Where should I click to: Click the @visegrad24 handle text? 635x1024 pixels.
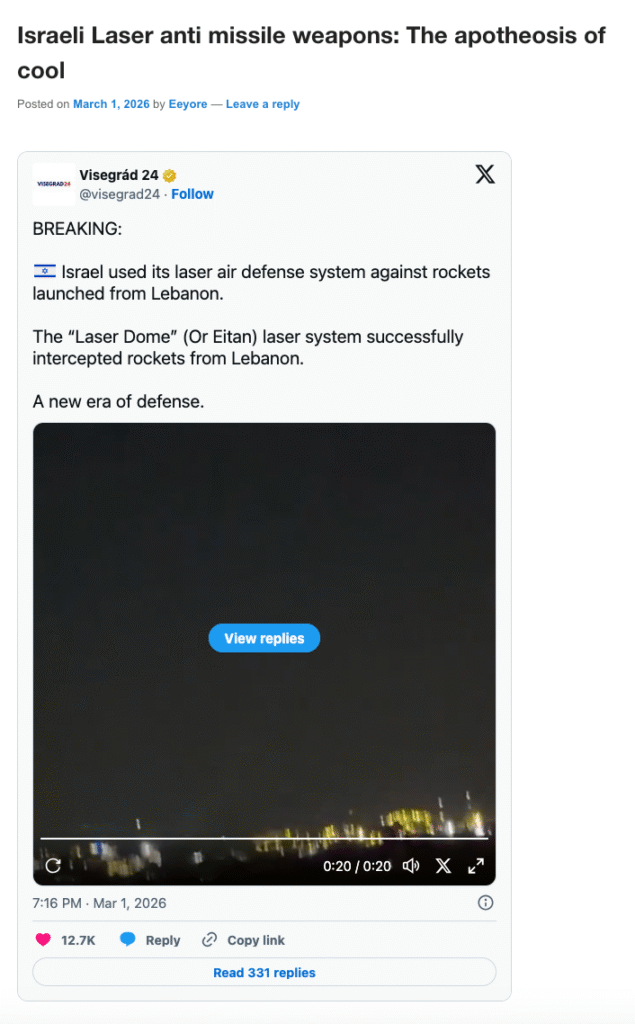pyautogui.click(x=119, y=194)
